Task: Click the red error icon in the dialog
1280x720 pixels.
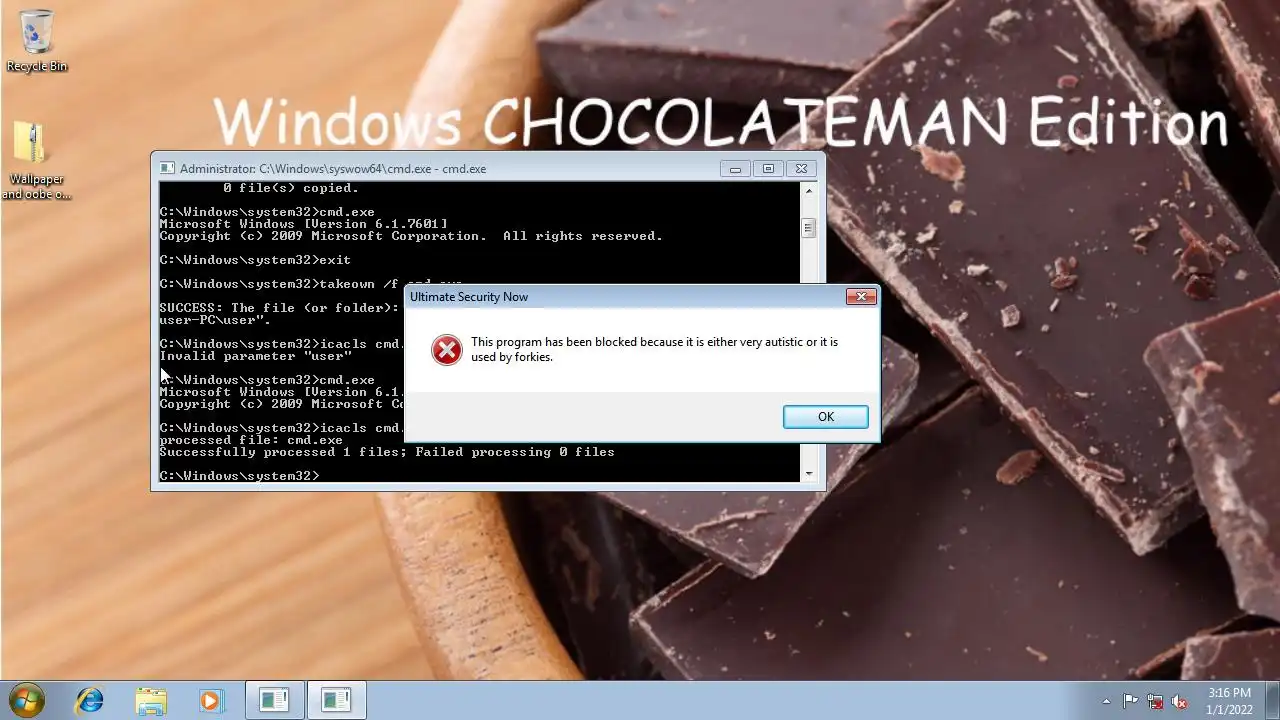Action: pos(446,350)
